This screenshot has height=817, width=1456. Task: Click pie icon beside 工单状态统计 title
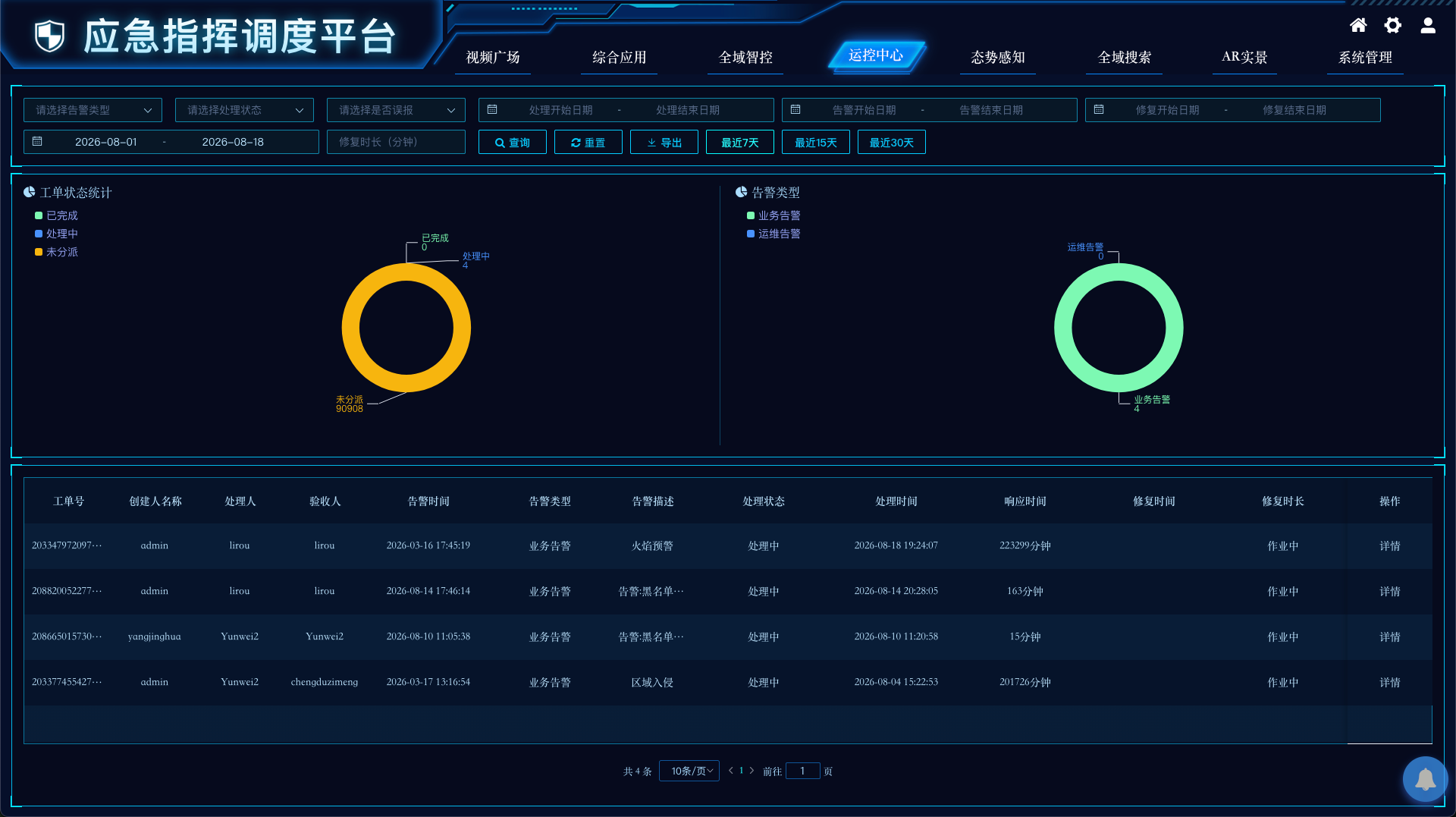(x=30, y=192)
